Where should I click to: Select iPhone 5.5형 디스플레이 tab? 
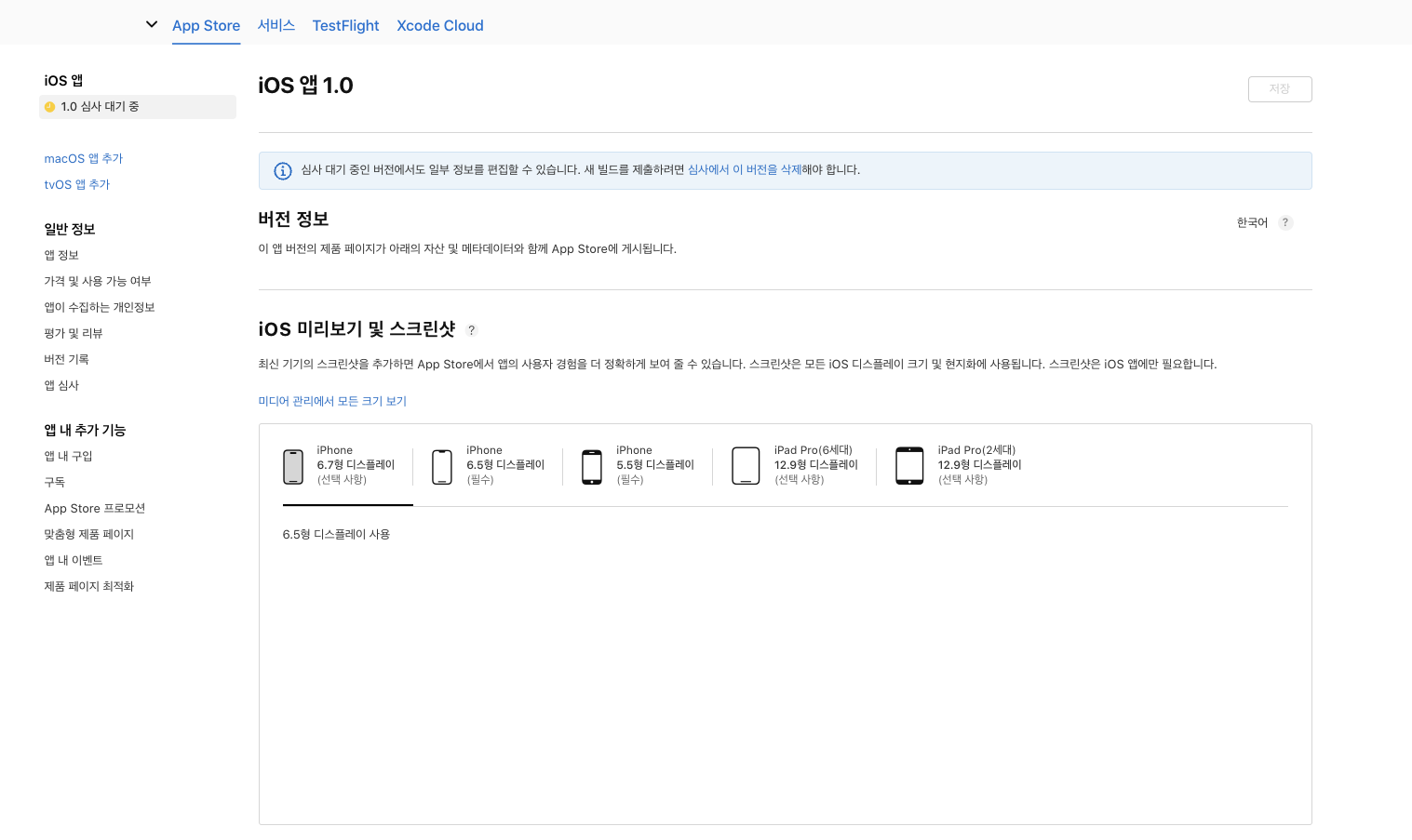pos(639,465)
